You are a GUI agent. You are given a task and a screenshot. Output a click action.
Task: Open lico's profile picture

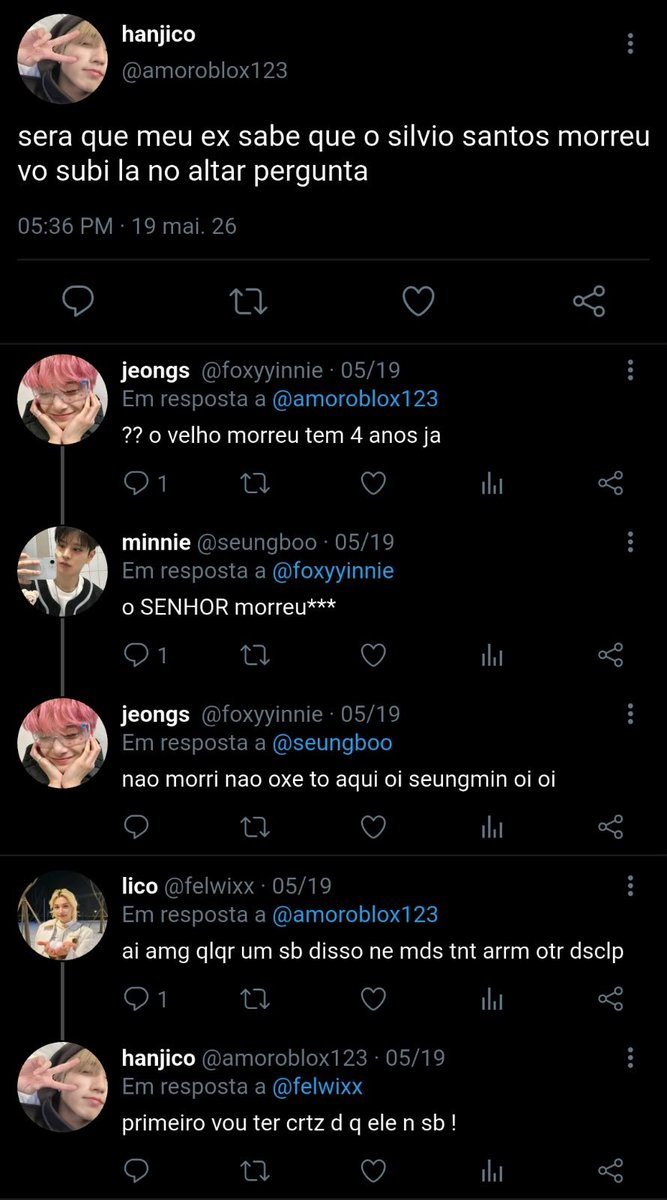pyautogui.click(x=62, y=914)
